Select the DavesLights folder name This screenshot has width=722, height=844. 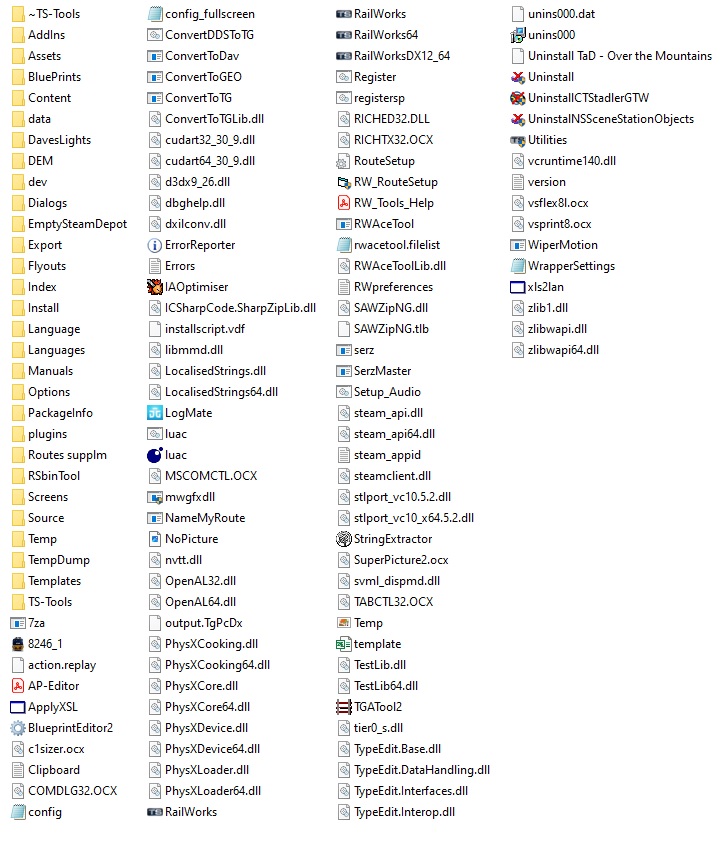[x=60, y=140]
